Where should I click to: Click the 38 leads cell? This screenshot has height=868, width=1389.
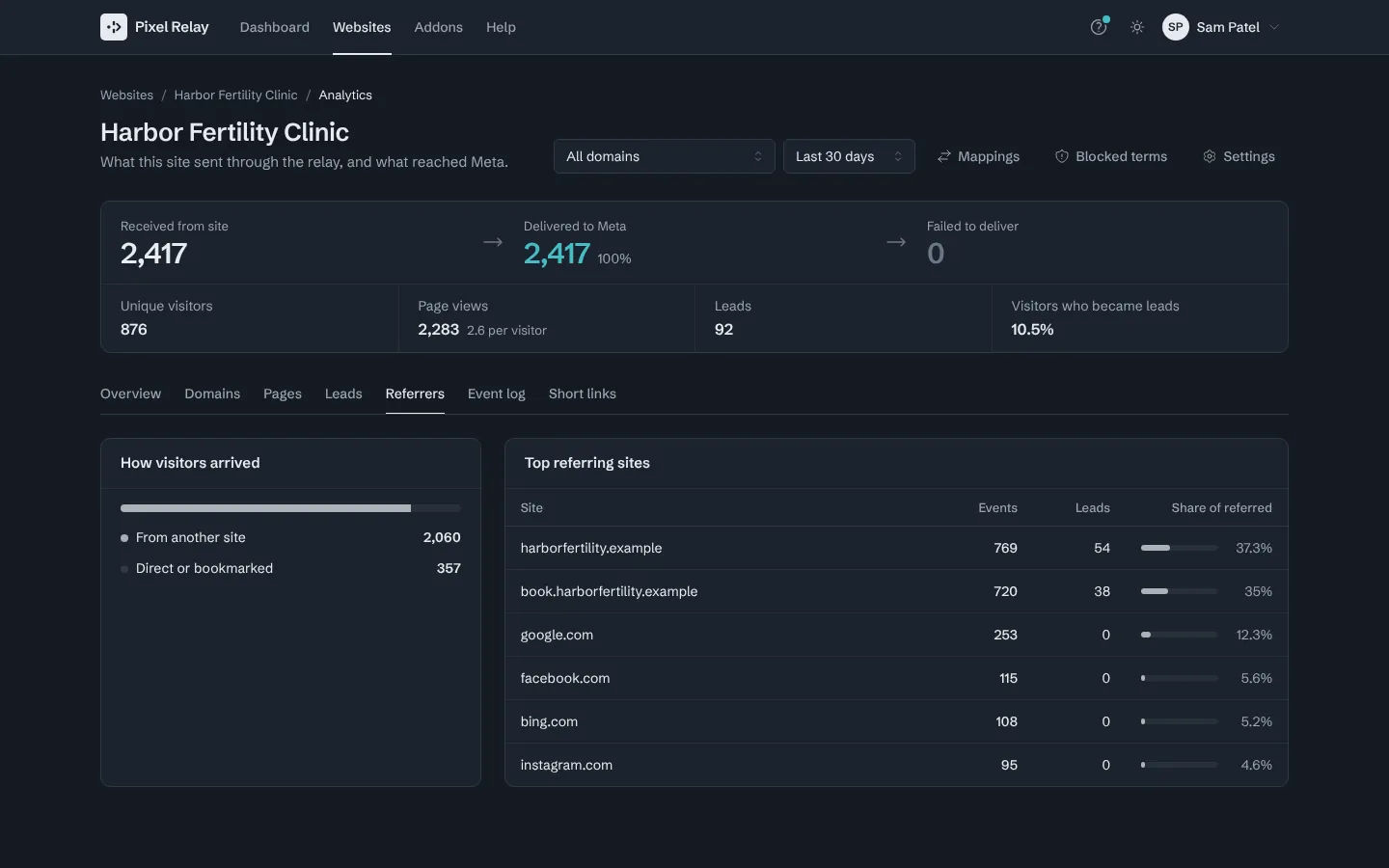[x=1102, y=591]
